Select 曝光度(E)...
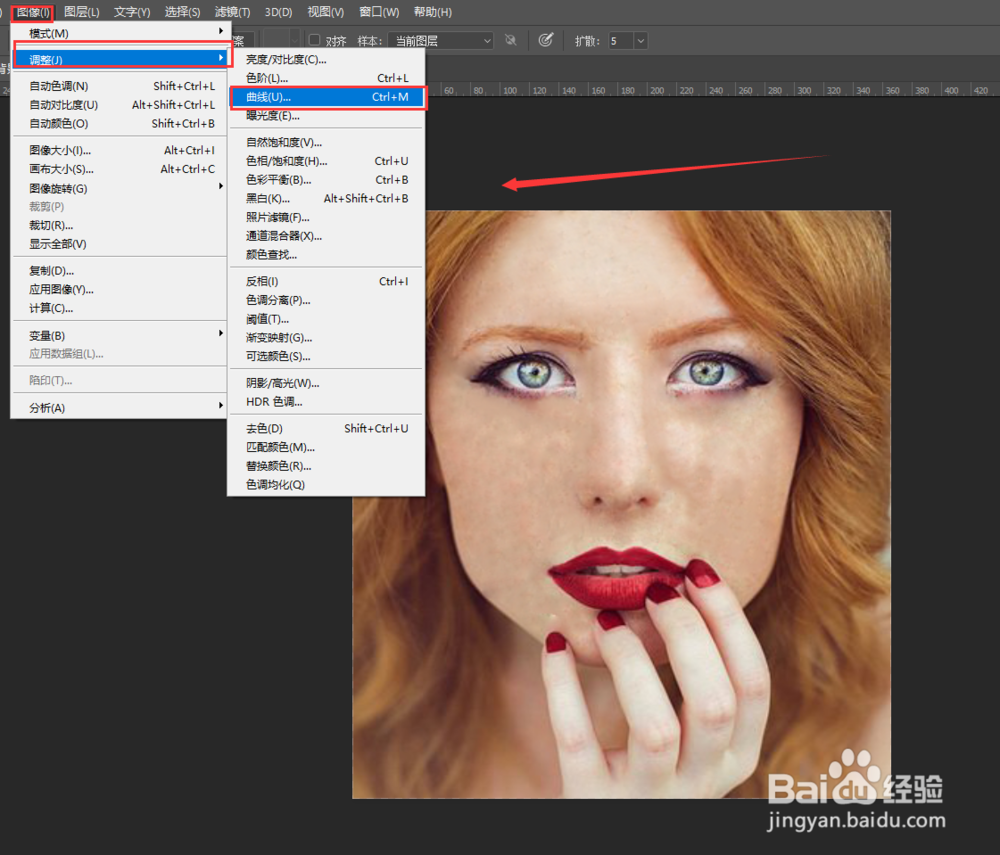The width and height of the screenshot is (1000, 855). point(327,115)
